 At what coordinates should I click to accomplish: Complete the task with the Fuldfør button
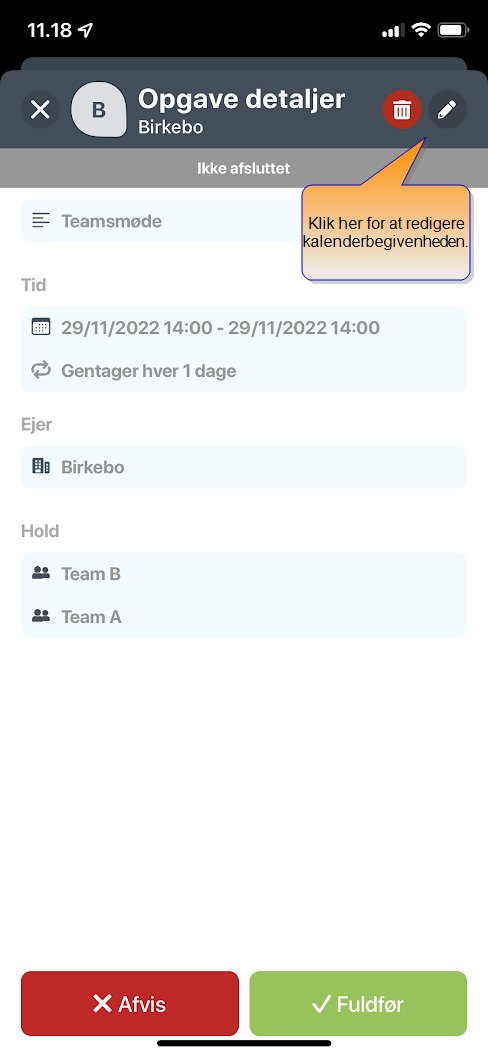point(358,1004)
